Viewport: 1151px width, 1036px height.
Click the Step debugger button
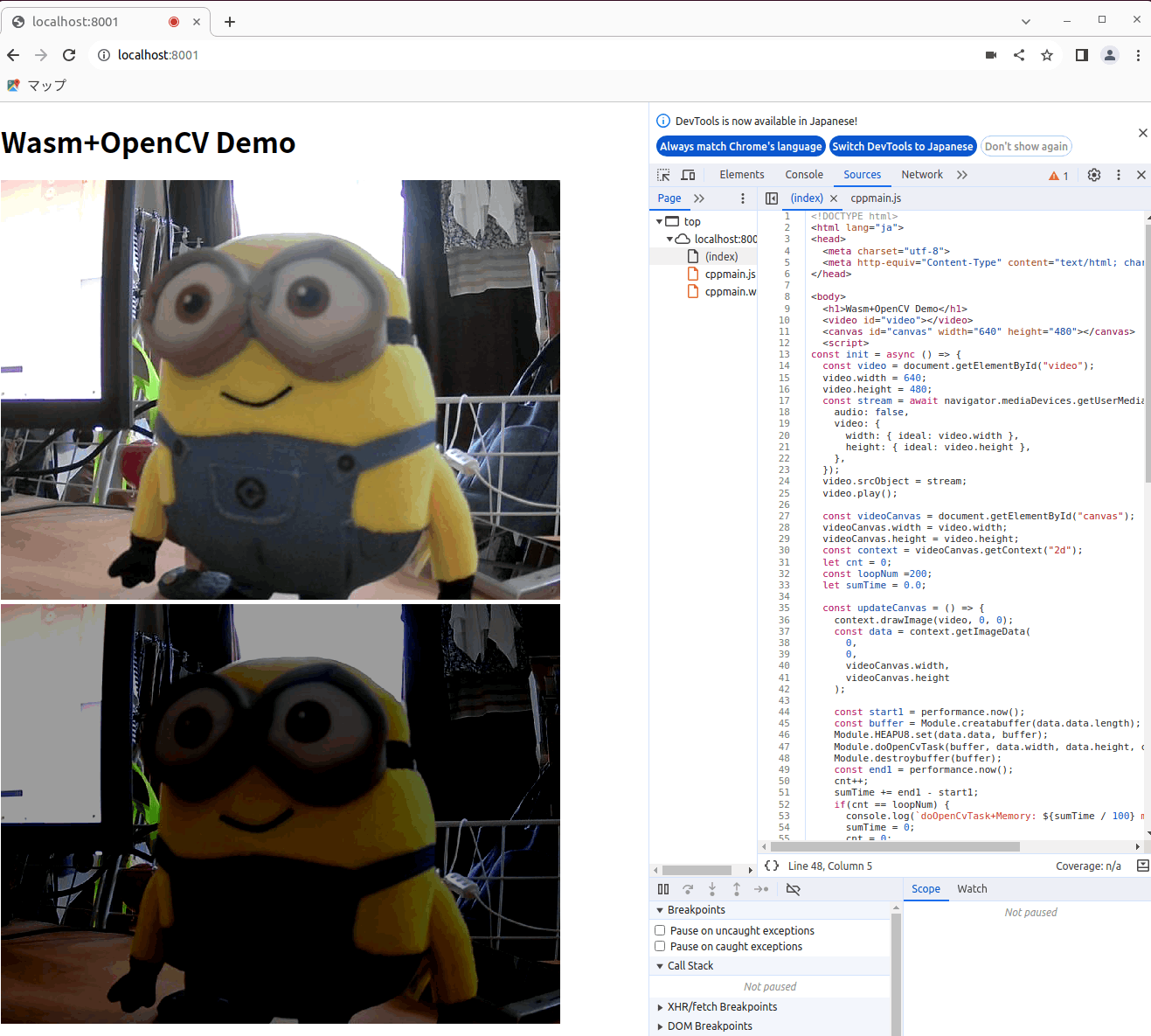761,889
